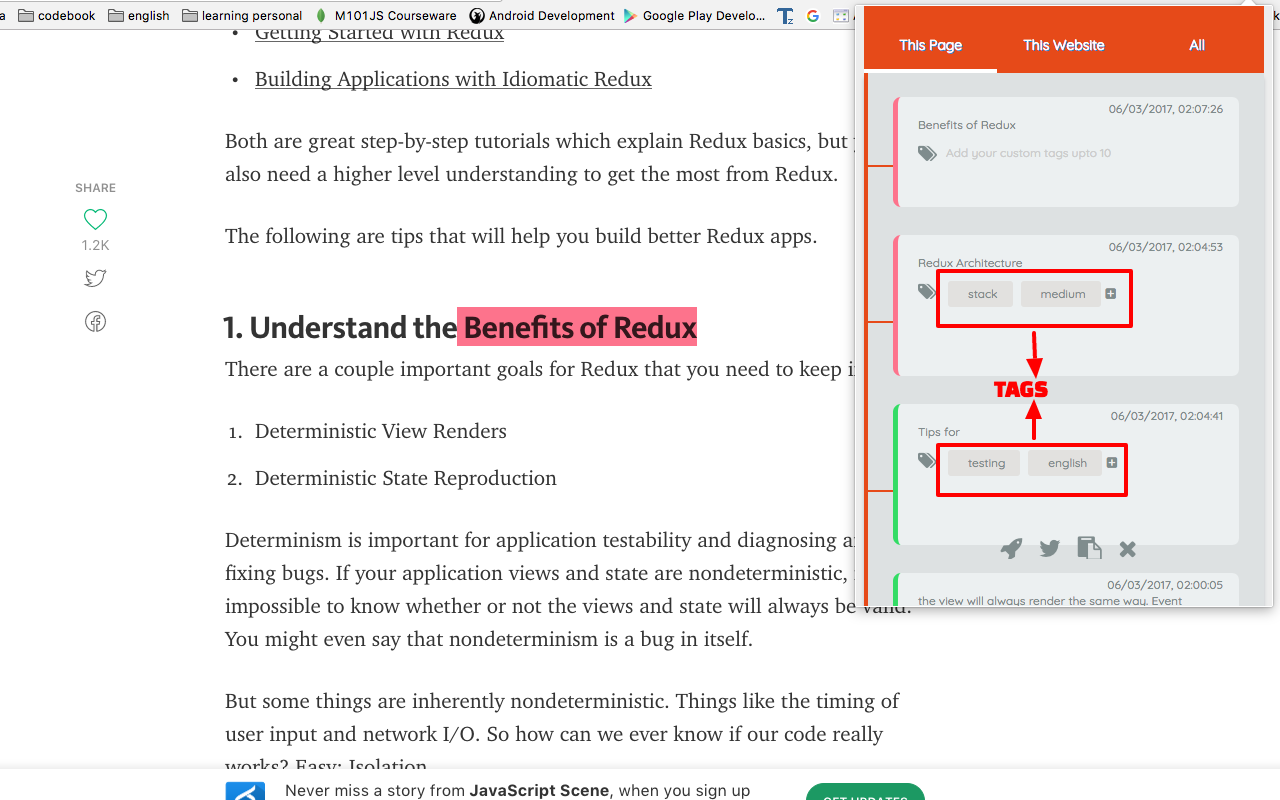This screenshot has height=800, width=1280.
Task: Open M101JS Courseware bookmark
Action: pos(385,15)
